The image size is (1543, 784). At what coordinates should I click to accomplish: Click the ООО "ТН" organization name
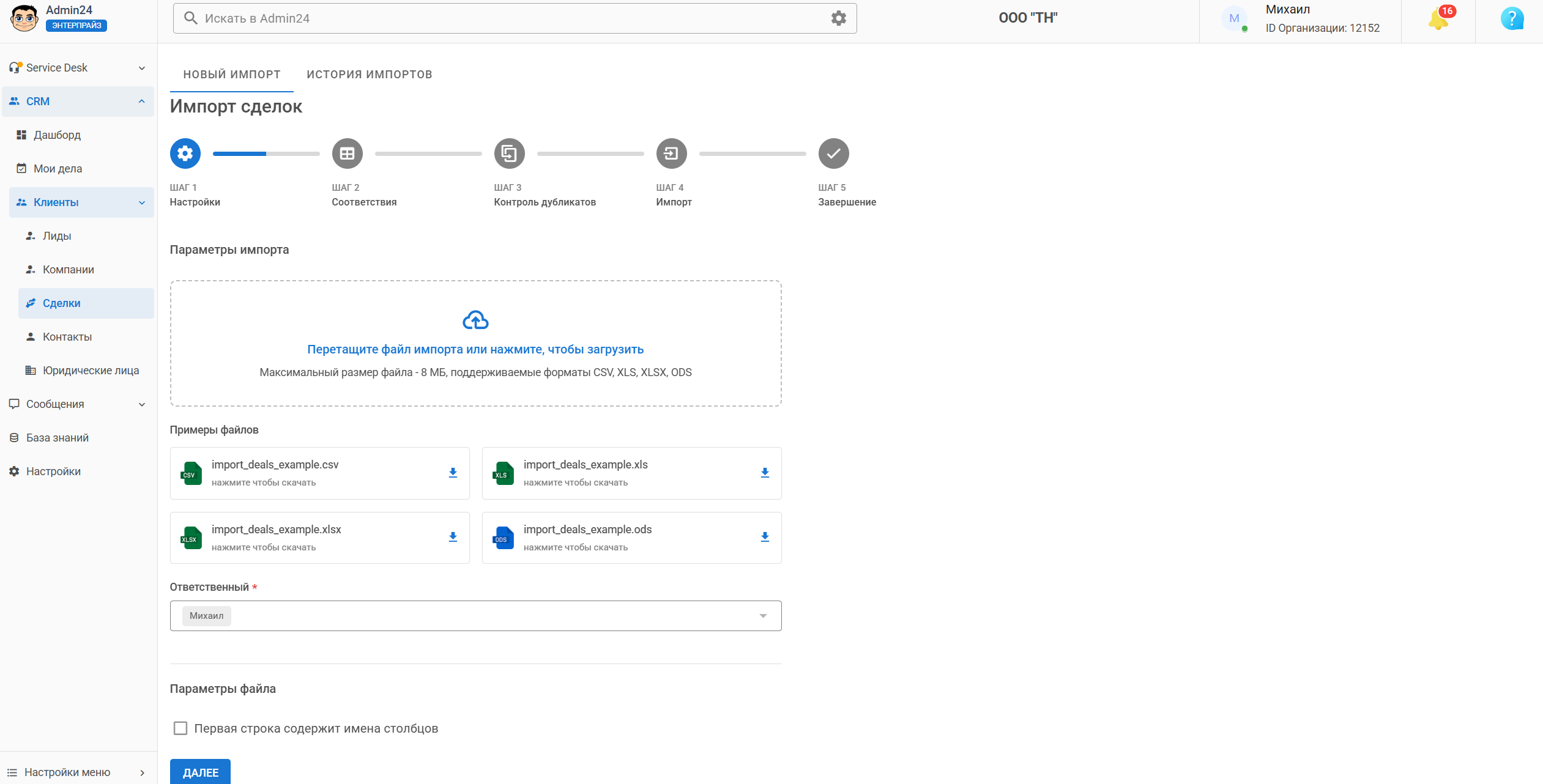click(1028, 18)
